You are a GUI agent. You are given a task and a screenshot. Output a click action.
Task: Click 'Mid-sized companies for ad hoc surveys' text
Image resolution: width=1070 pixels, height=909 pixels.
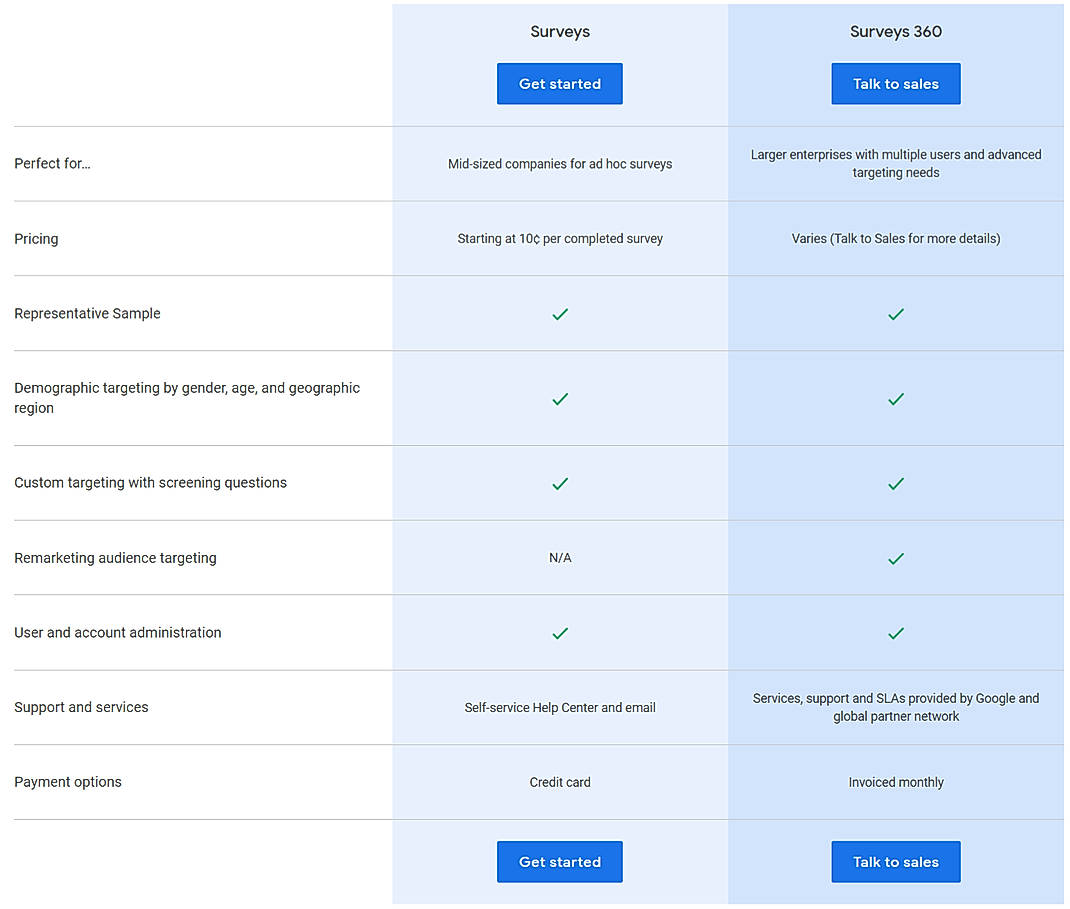click(x=560, y=164)
